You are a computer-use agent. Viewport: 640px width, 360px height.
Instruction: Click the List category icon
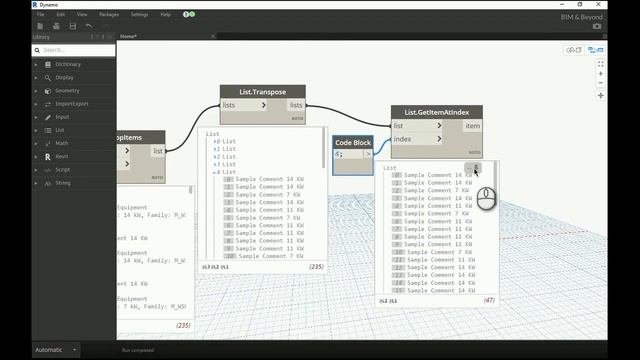(x=48, y=130)
